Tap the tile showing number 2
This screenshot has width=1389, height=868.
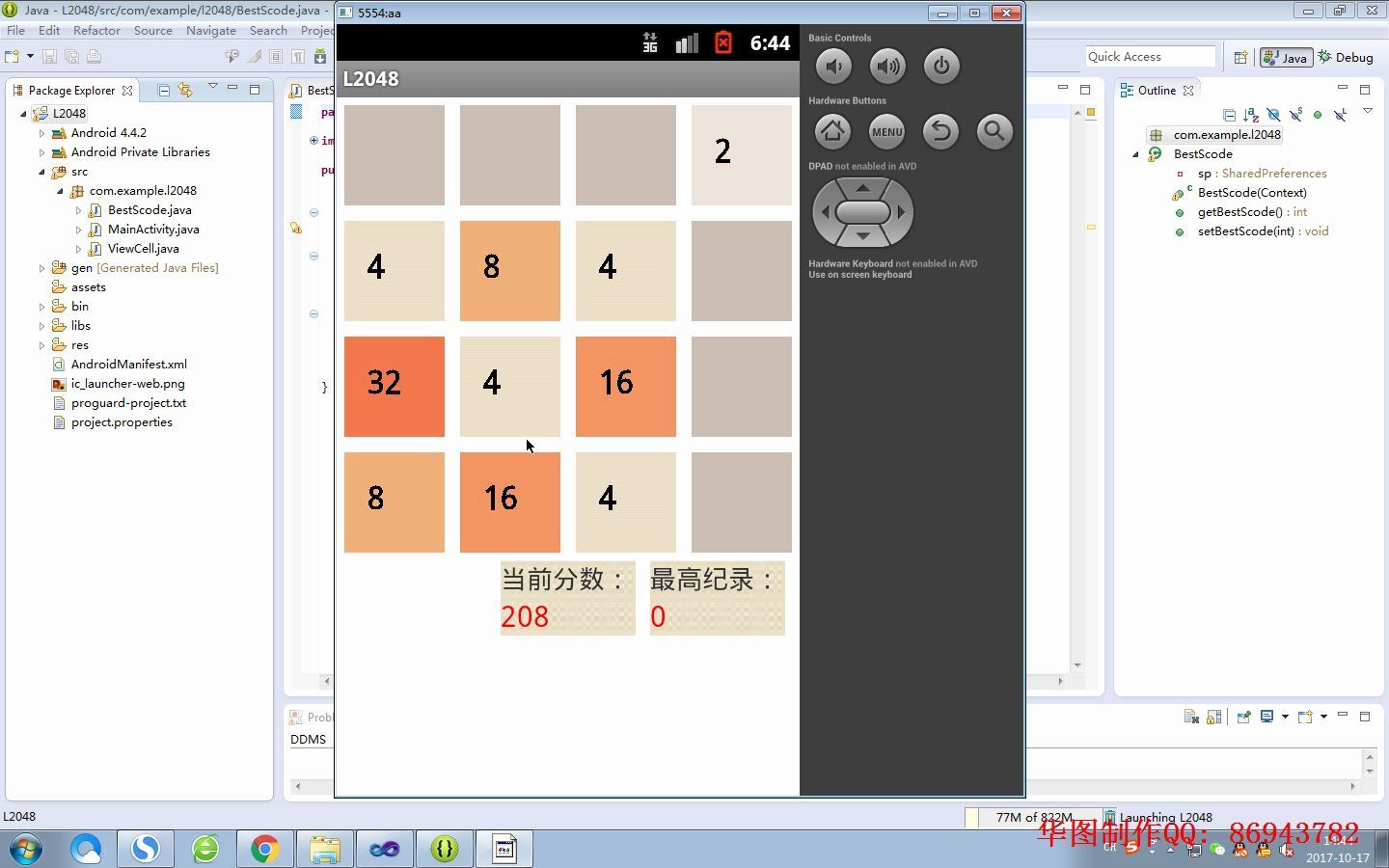[x=742, y=155]
